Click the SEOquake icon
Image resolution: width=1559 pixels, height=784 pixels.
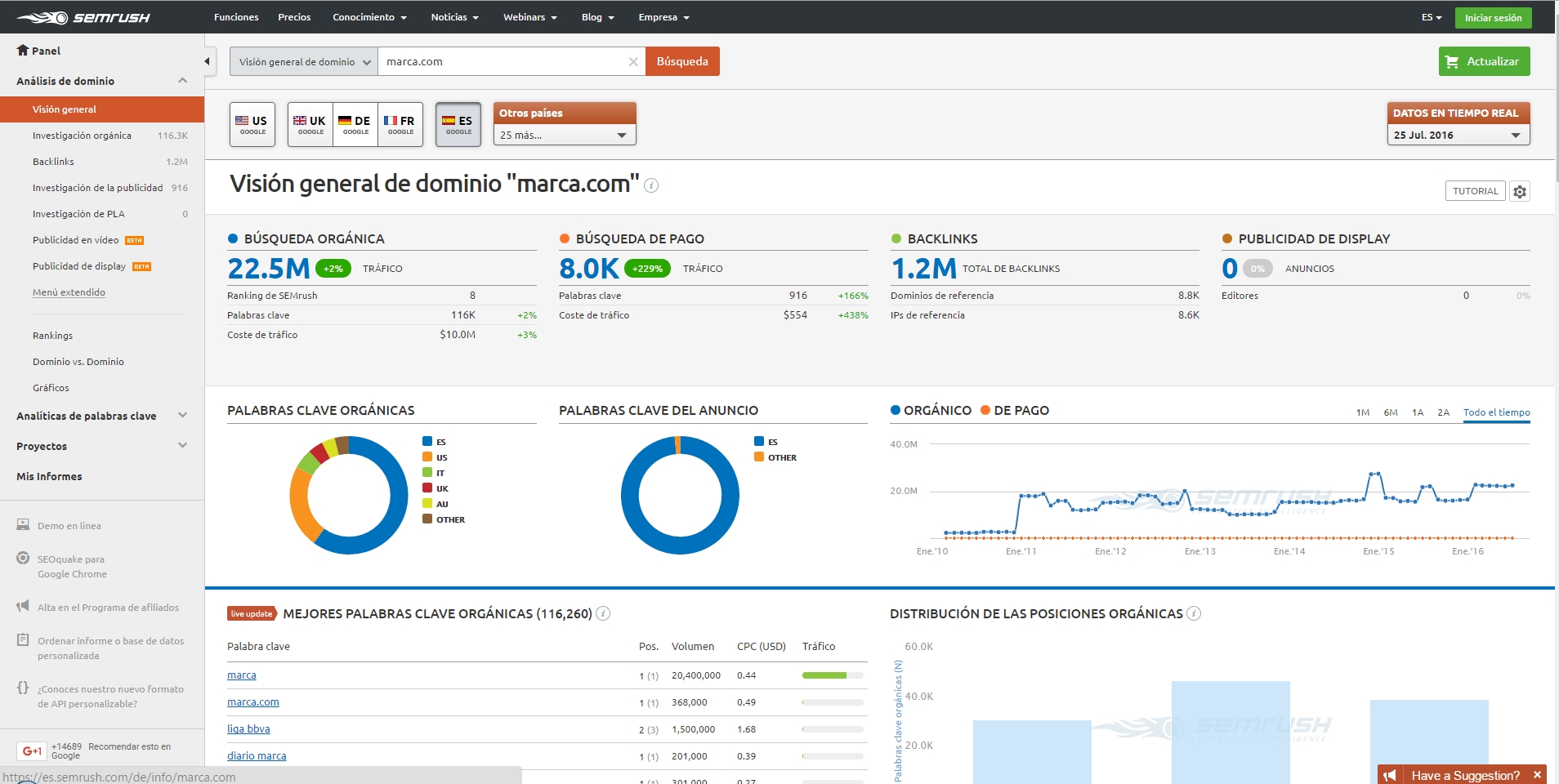[x=23, y=559]
